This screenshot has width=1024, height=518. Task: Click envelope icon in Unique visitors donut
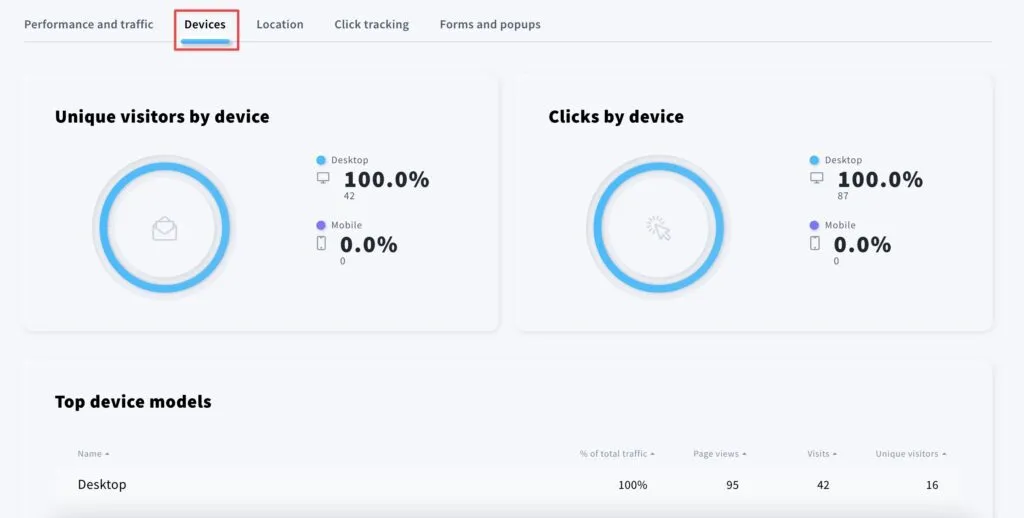click(165, 229)
